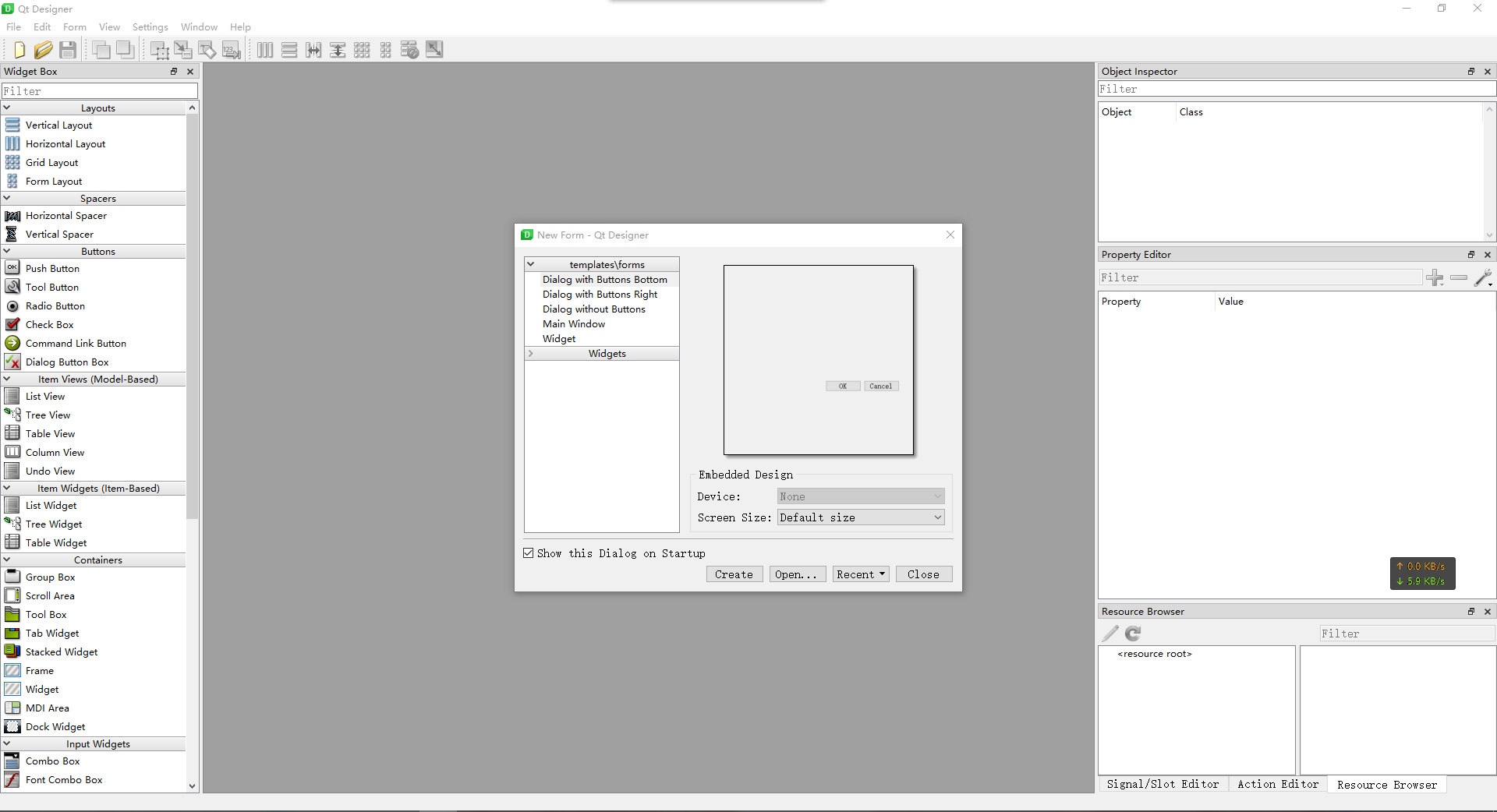Open the File menu
1497x812 pixels.
[x=14, y=26]
